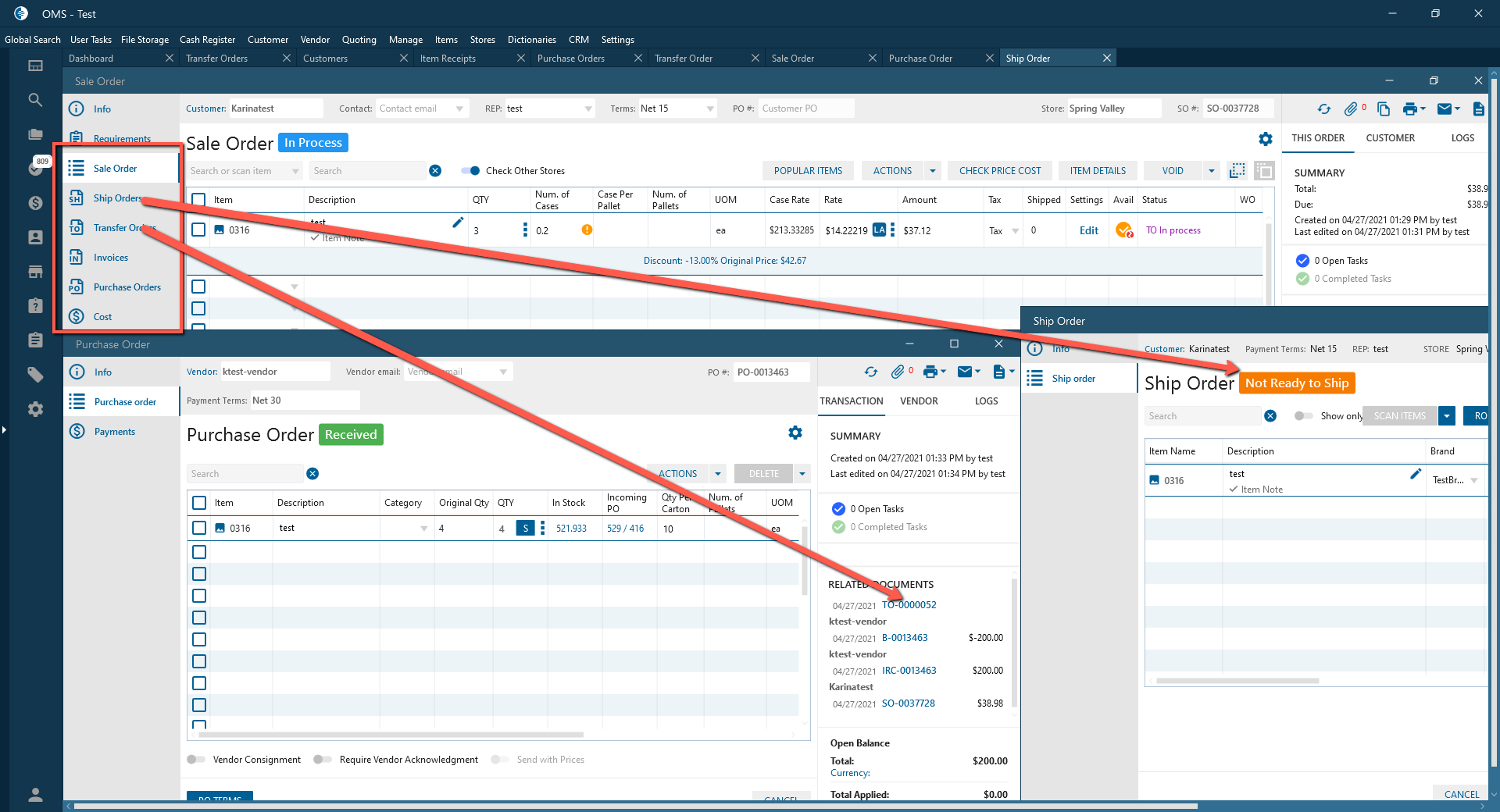This screenshot has width=1500, height=812.
Task: Tick the checkbox for Purchase Order item 0316
Action: click(199, 528)
